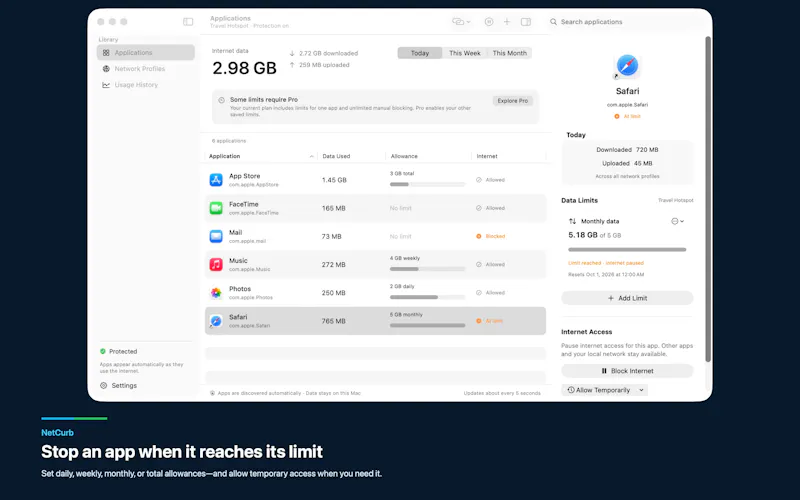800x500 pixels.
Task: Click the monthly data usage progress bar
Action: pos(627,249)
